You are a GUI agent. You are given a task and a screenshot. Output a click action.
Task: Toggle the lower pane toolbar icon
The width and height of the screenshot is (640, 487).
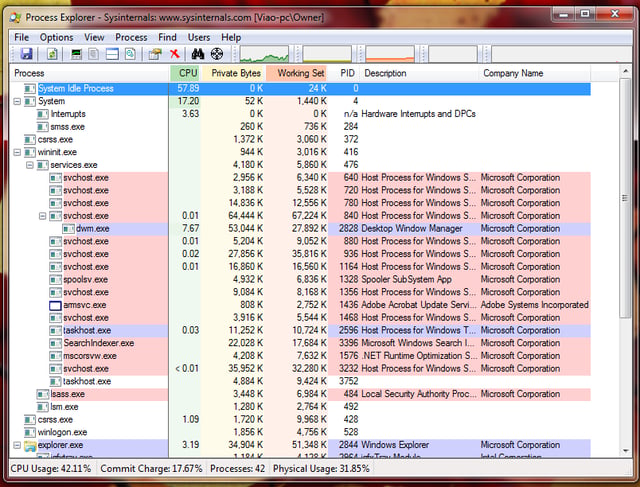coord(112,54)
